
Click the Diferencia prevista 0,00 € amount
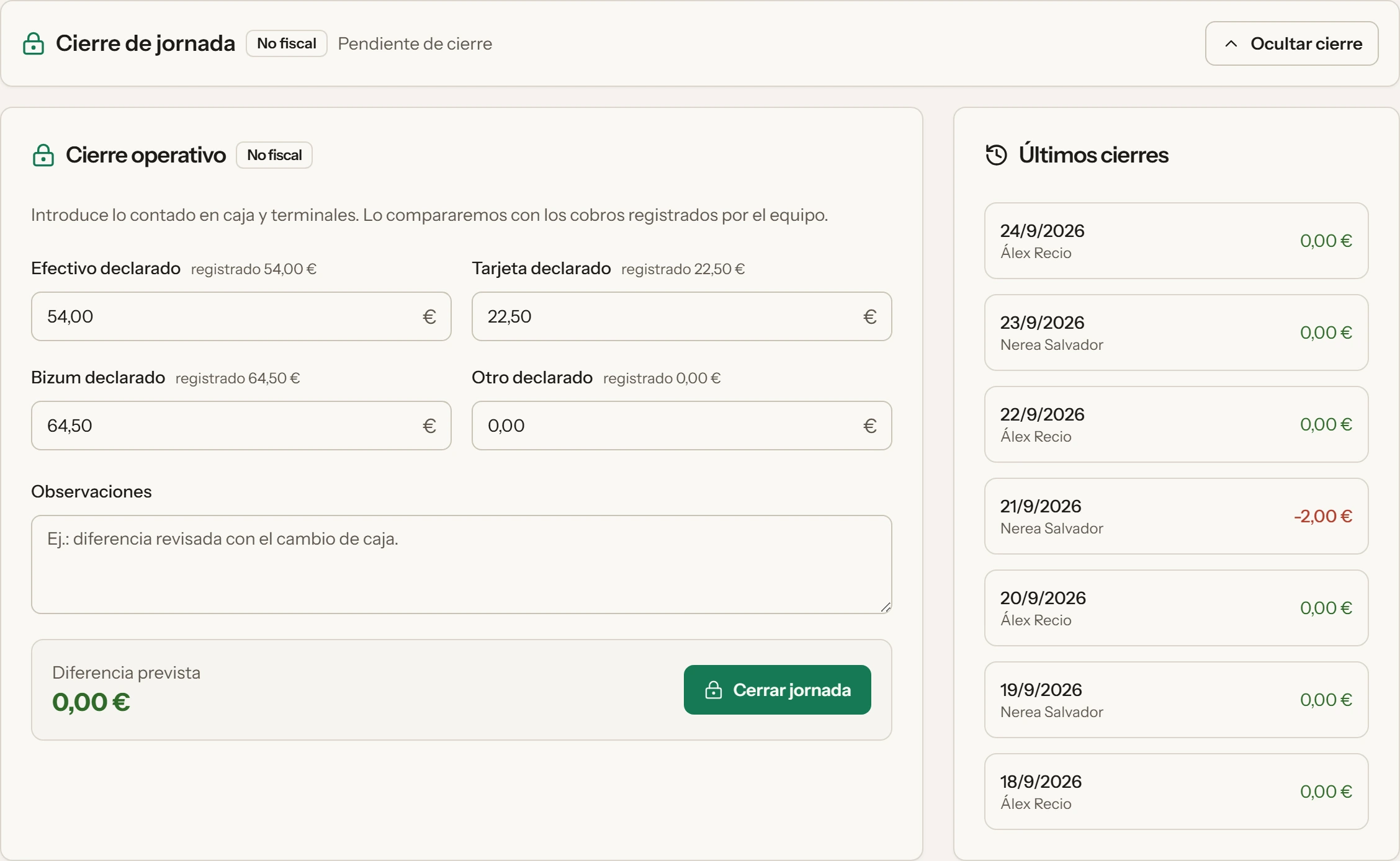click(x=91, y=702)
